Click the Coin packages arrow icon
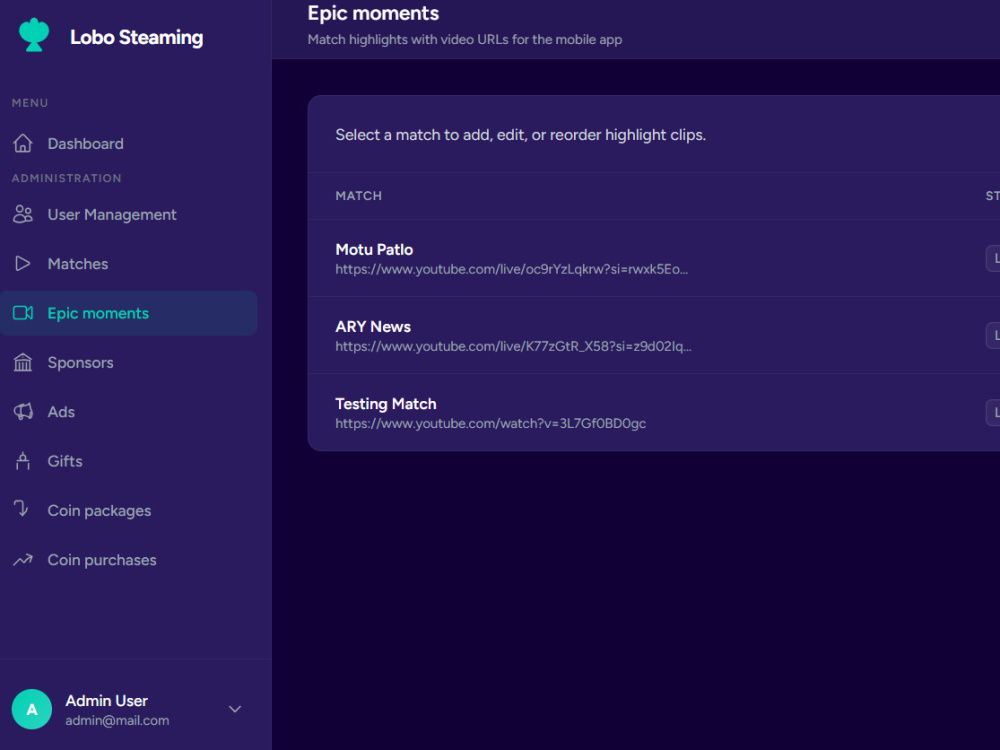The width and height of the screenshot is (1000, 750). (21, 508)
